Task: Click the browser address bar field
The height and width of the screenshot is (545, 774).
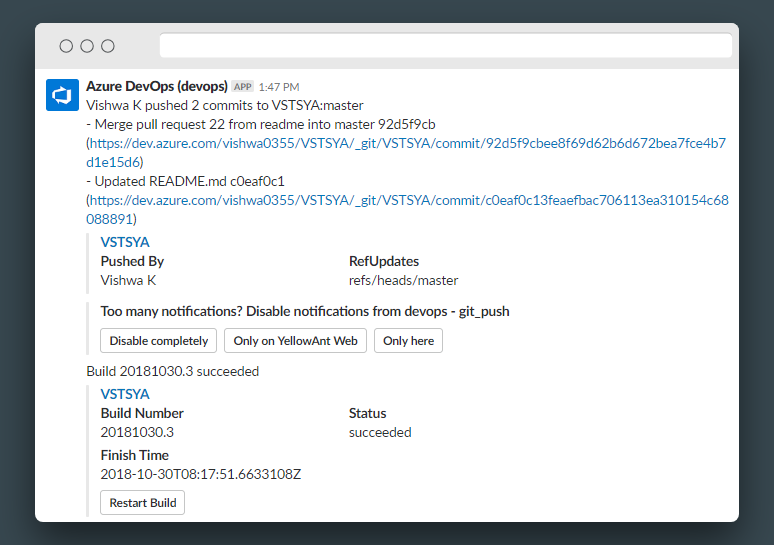Action: 446,46
